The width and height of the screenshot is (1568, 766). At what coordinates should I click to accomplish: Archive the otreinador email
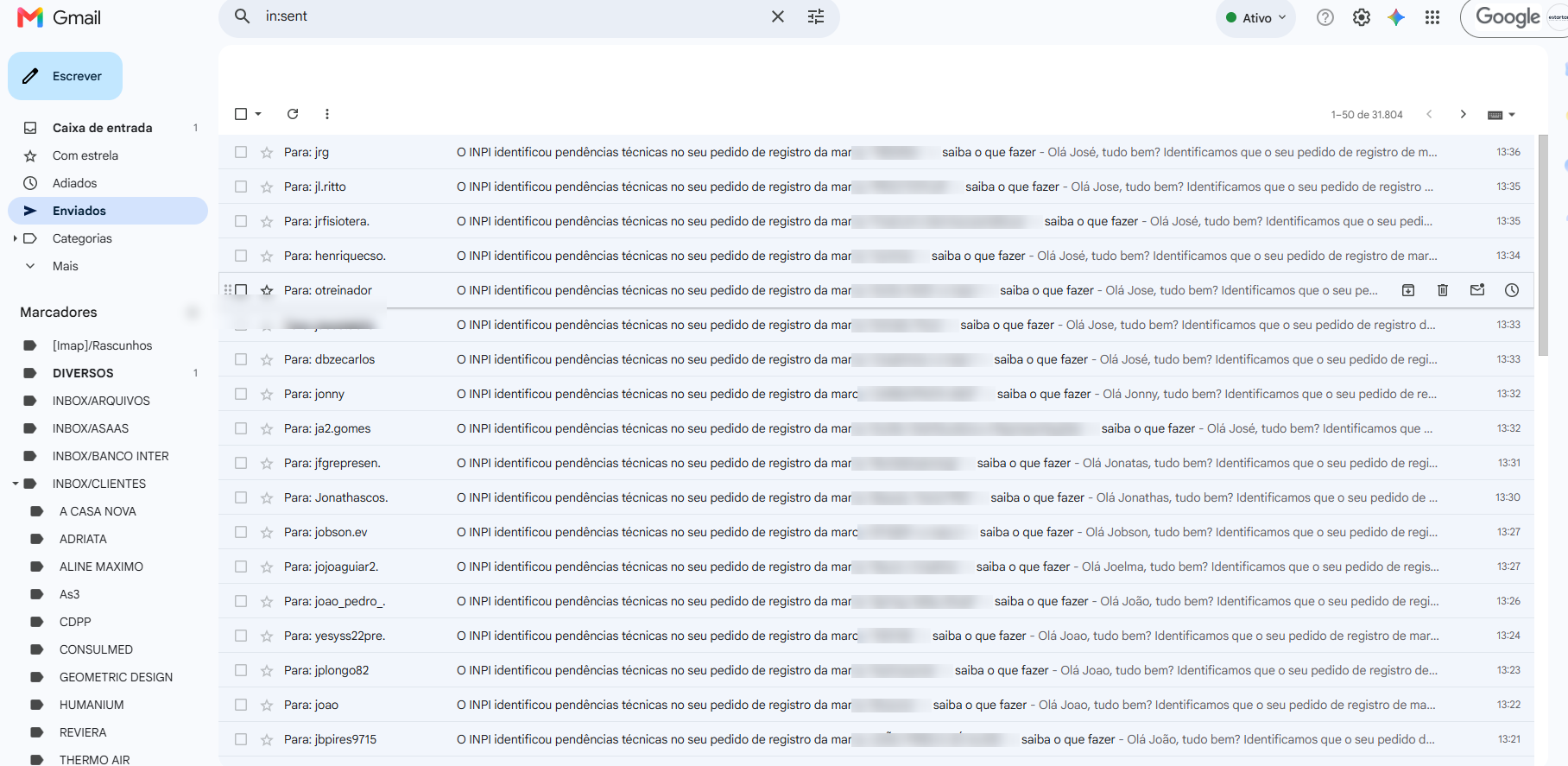click(x=1408, y=290)
